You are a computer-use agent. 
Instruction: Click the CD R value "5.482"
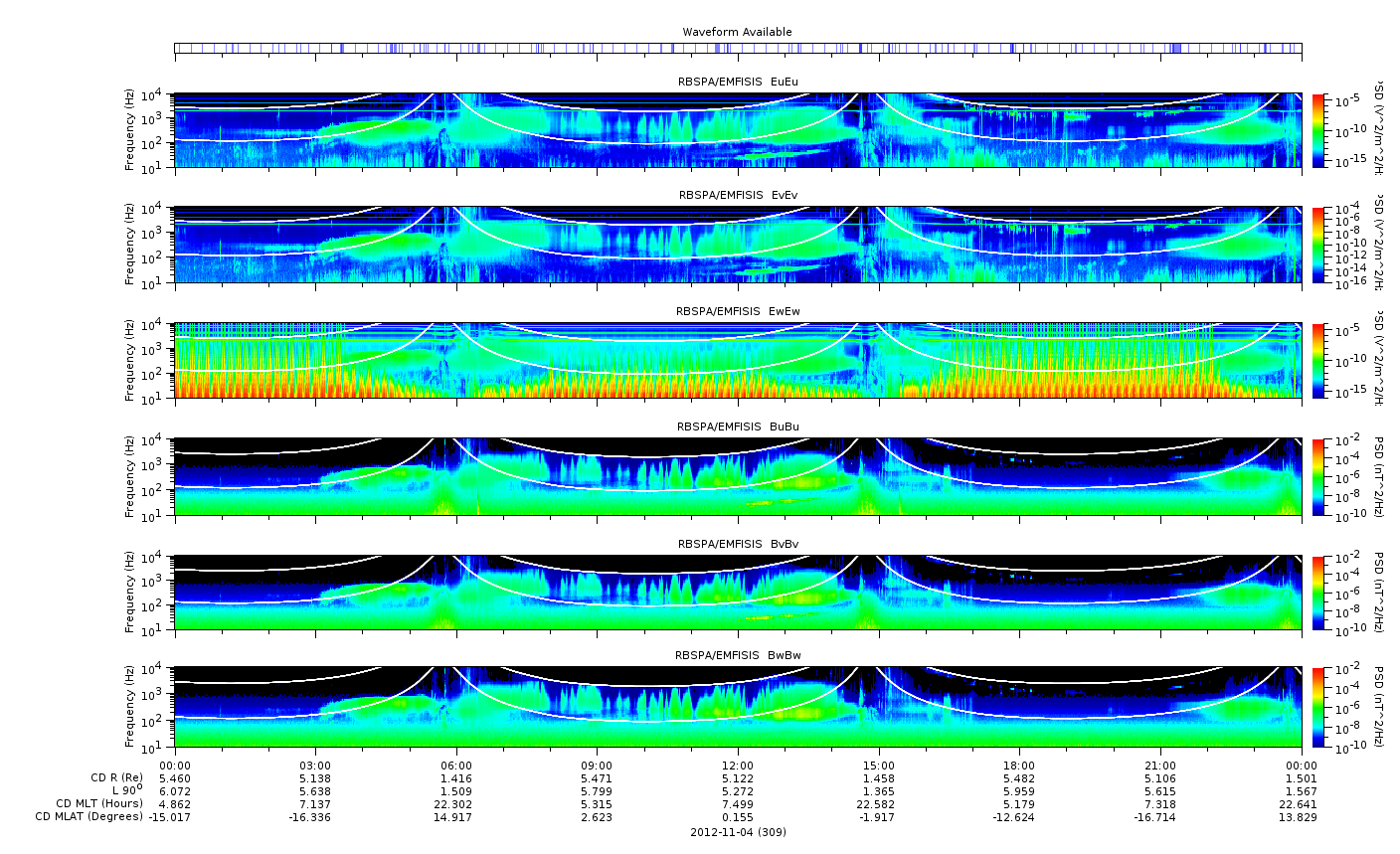click(x=1020, y=777)
